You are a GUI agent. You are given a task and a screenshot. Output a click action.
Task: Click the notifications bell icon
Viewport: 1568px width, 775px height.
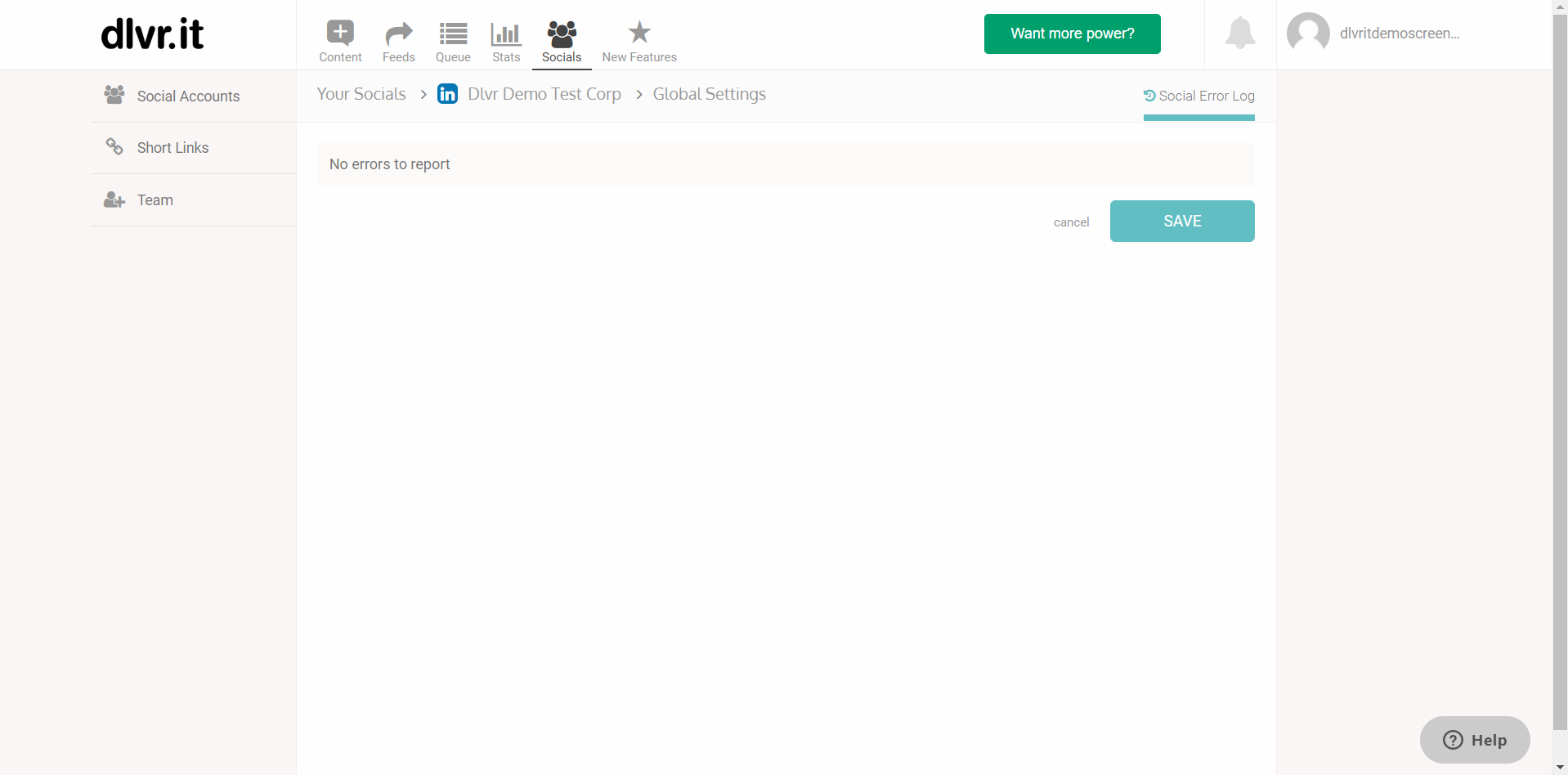point(1240,34)
